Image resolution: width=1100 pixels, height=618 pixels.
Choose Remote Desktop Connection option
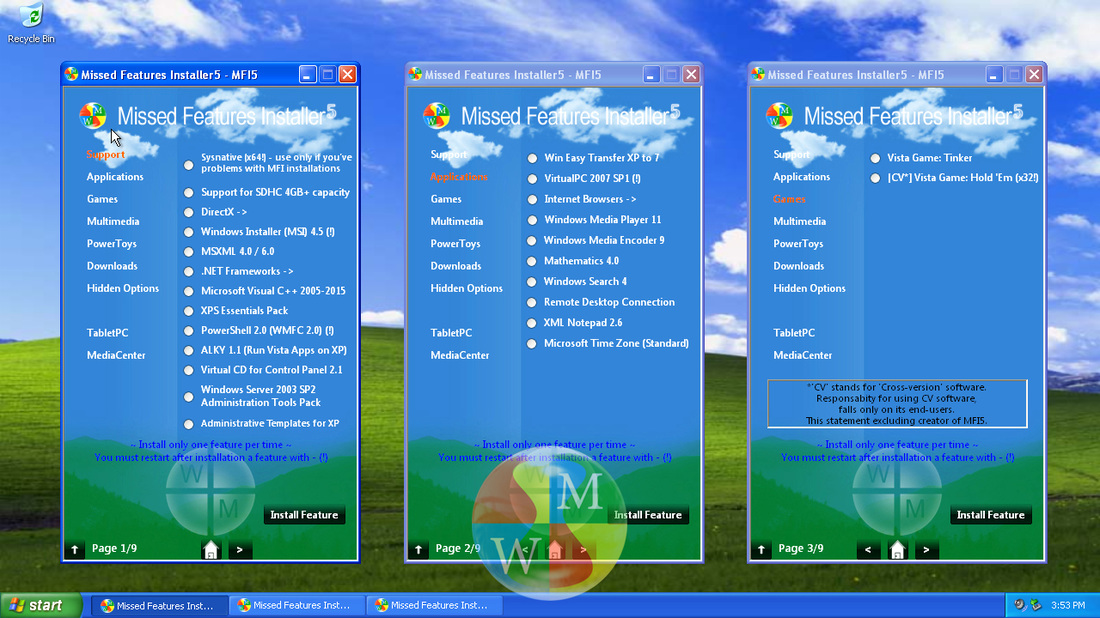tap(532, 303)
